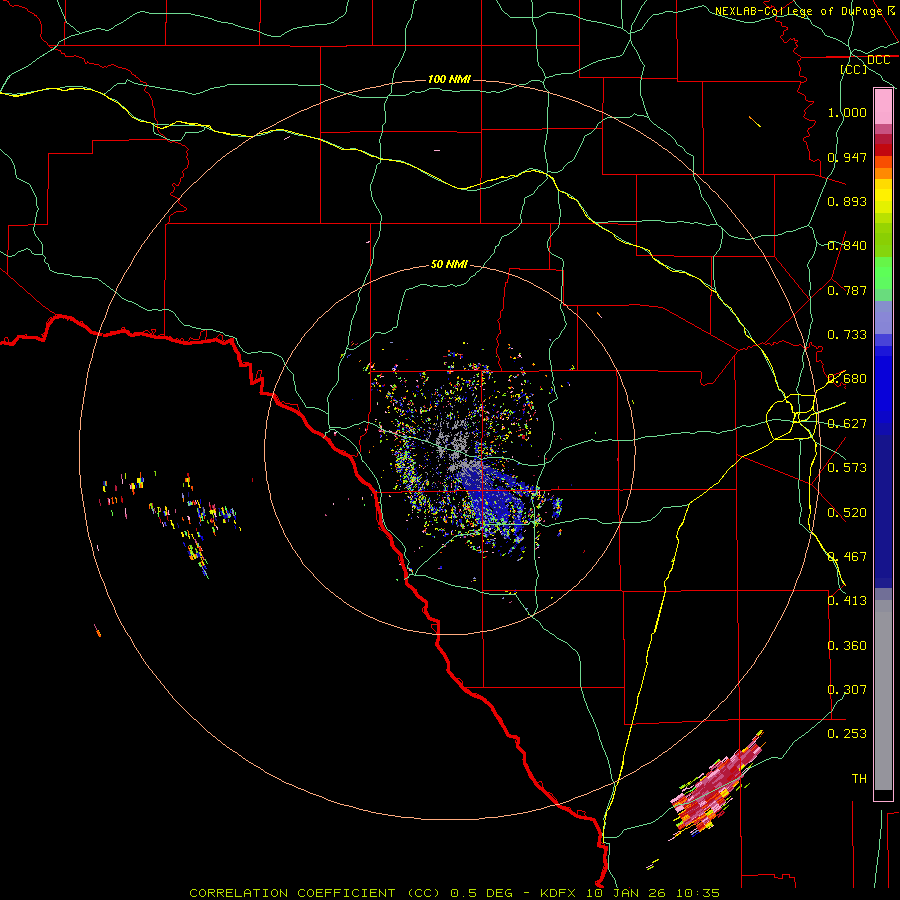The image size is (900, 900).
Task: Click the yellow highway loop on the east side
Action: point(792,417)
